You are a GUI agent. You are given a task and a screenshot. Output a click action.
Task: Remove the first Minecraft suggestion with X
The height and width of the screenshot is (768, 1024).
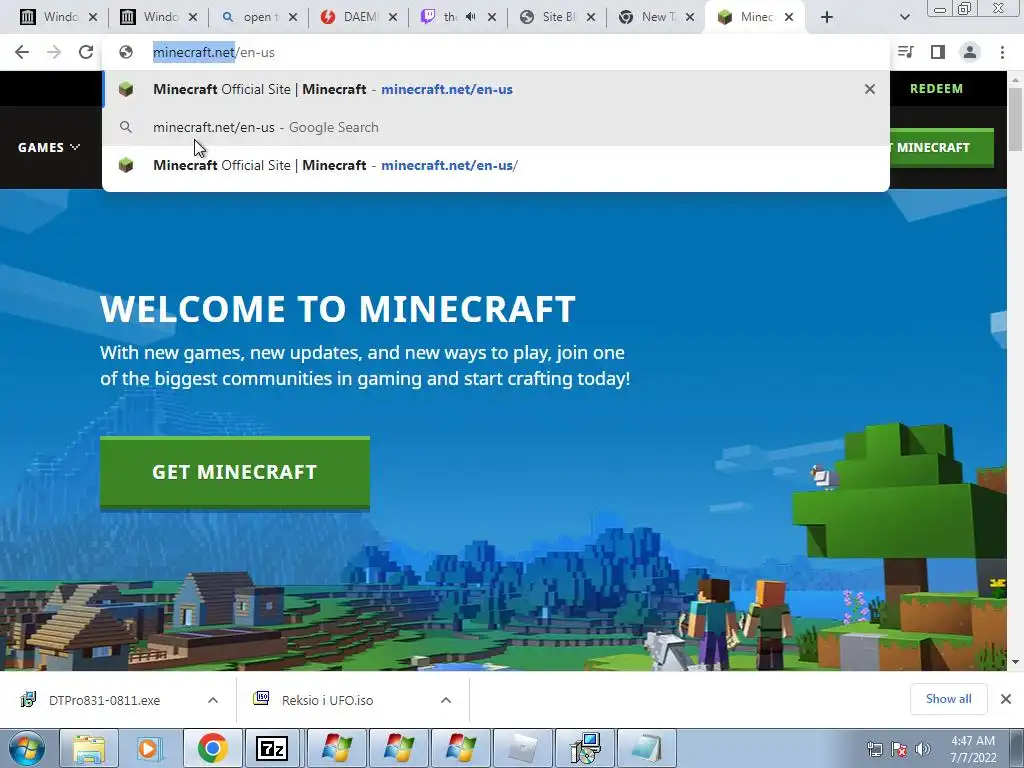point(869,89)
